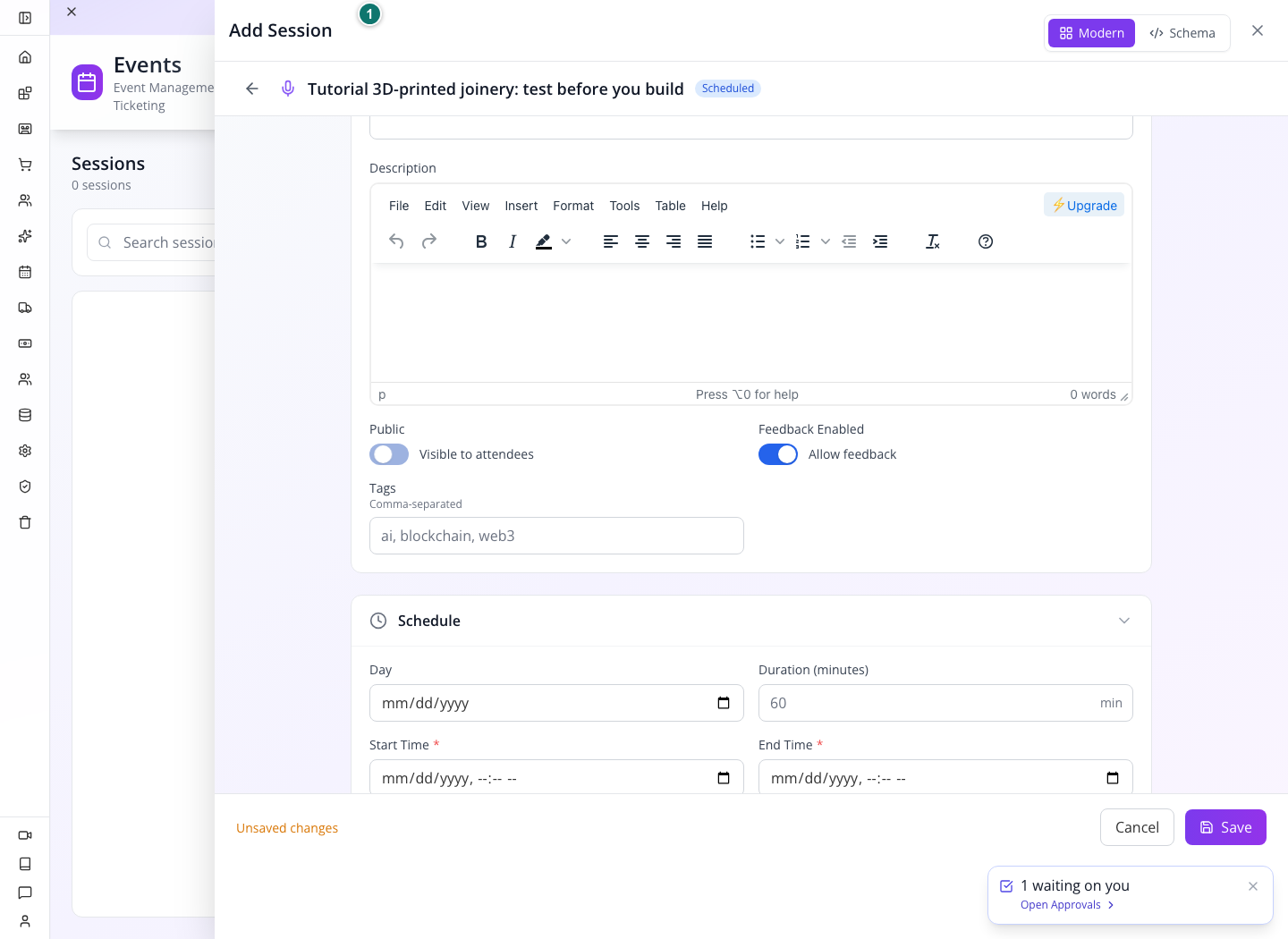
Task: Open the Day date picker calendar icon
Action: coord(724,703)
